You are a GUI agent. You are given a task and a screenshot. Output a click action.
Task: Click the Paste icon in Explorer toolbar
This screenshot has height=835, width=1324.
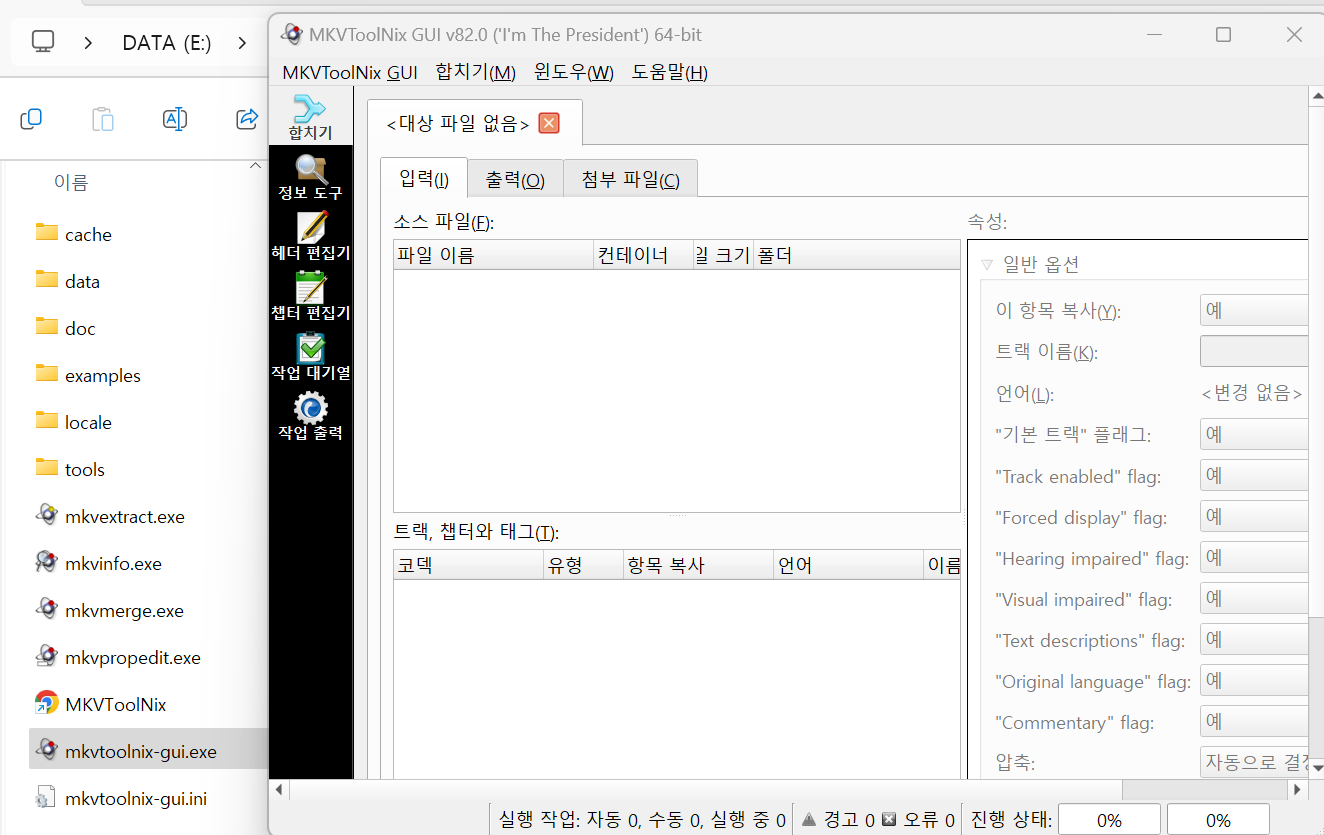click(x=103, y=119)
